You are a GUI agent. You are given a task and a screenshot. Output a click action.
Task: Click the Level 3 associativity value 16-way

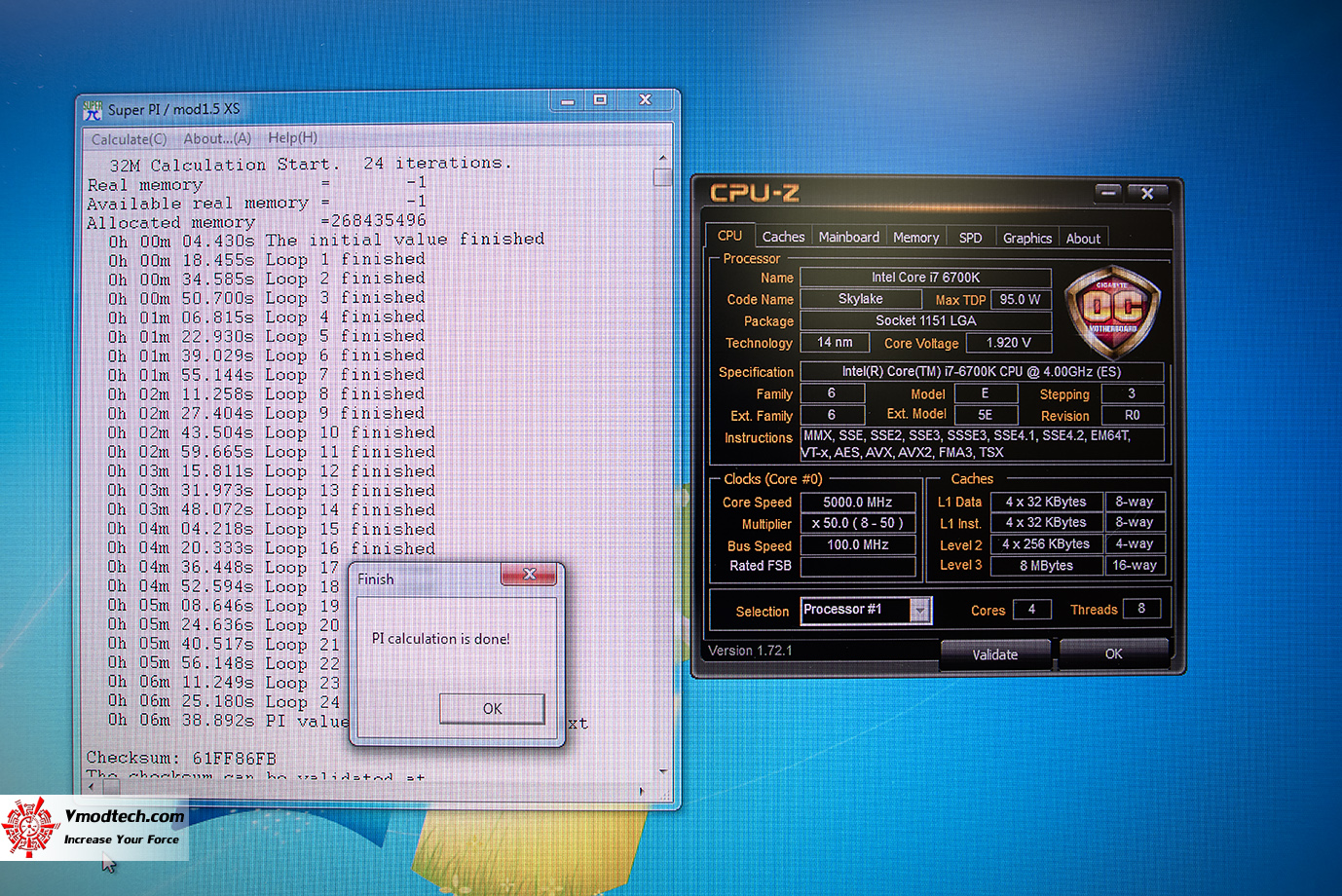1135,565
